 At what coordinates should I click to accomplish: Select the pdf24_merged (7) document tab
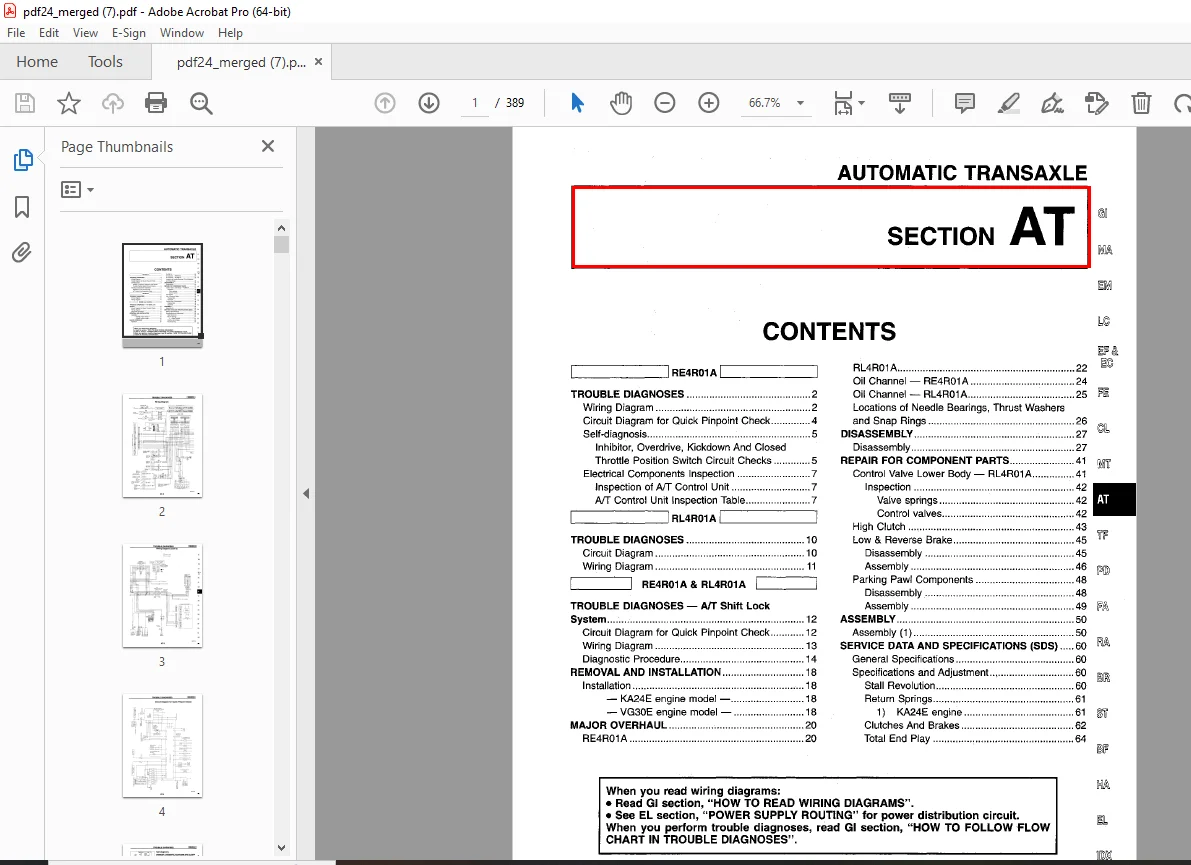[241, 62]
